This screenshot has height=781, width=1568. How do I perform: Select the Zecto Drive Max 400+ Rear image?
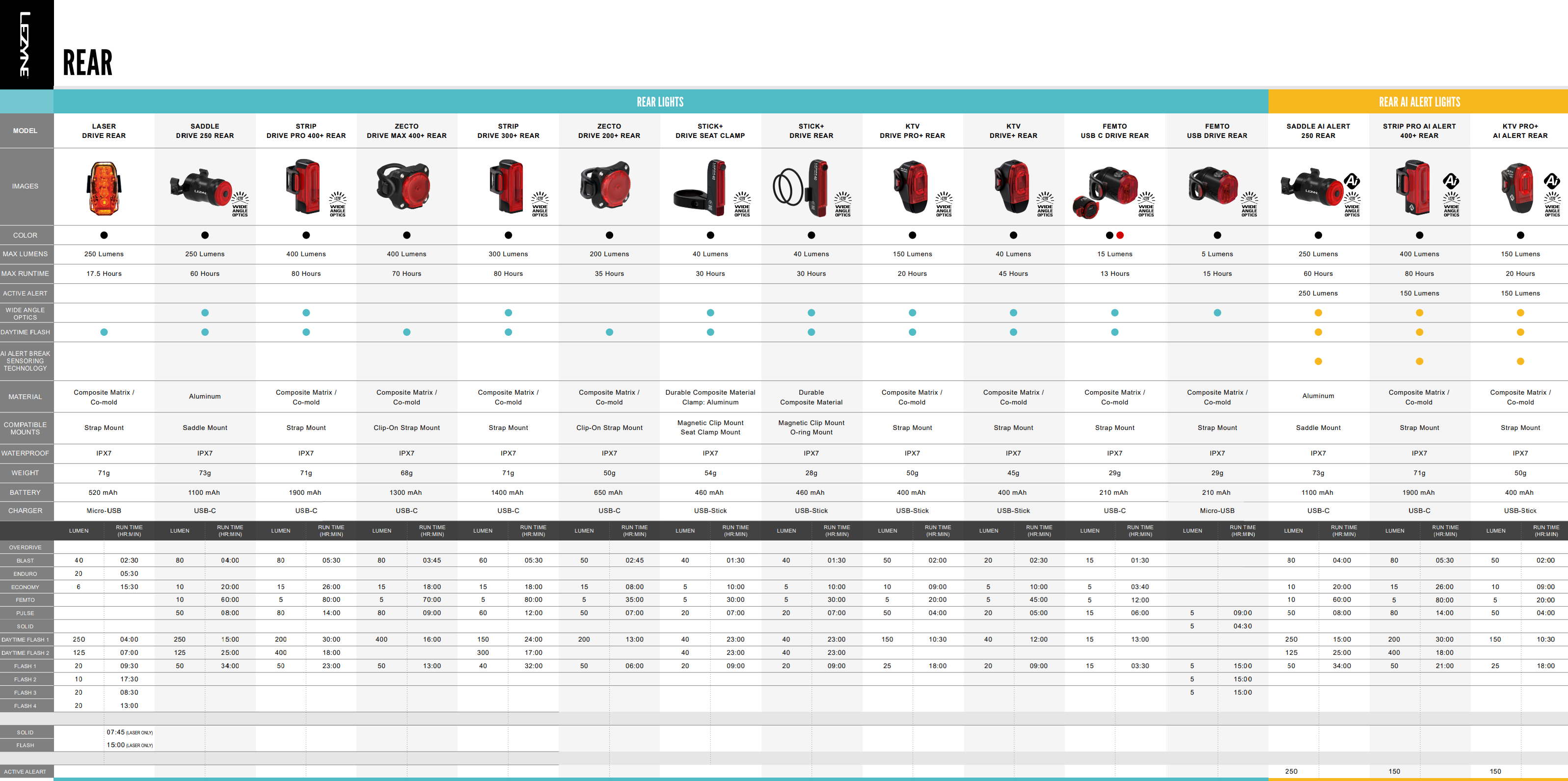(404, 185)
